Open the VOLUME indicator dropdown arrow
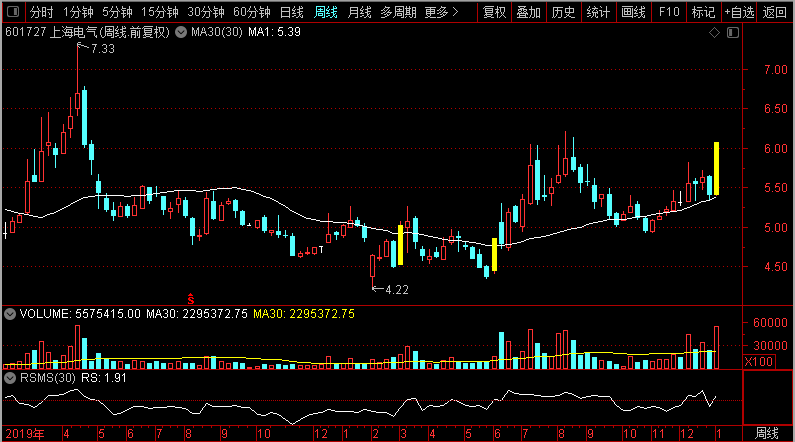The width and height of the screenshot is (795, 442). [10, 313]
